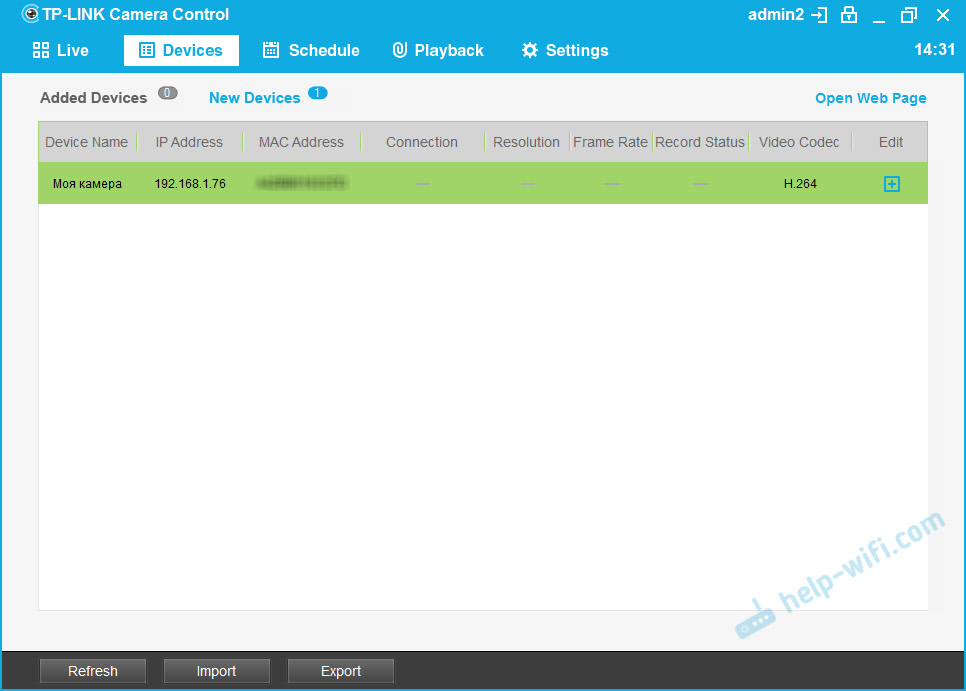Viewport: 966px width, 691px height.
Task: Click the Video Codec column header
Action: tap(799, 142)
